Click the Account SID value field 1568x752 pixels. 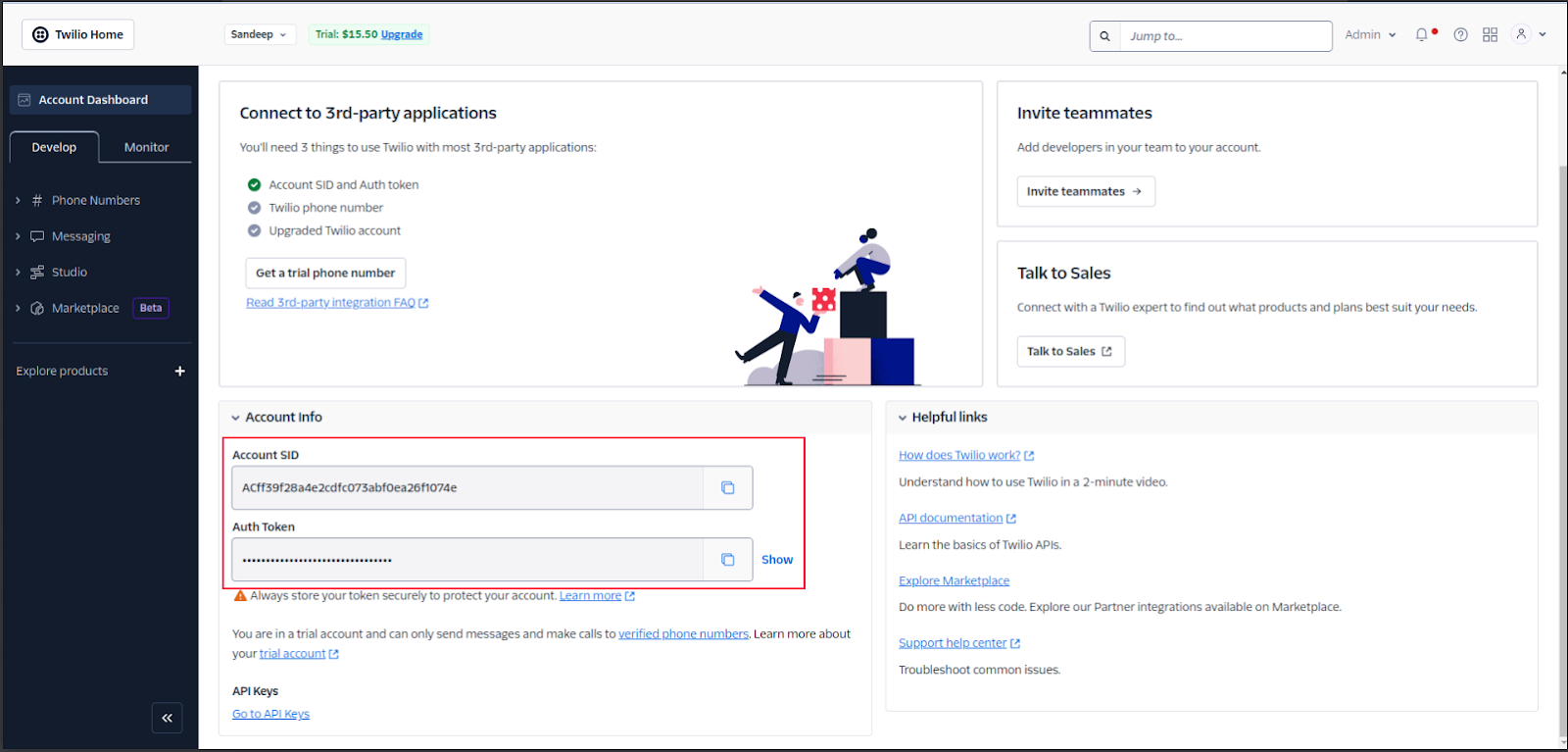pos(467,487)
